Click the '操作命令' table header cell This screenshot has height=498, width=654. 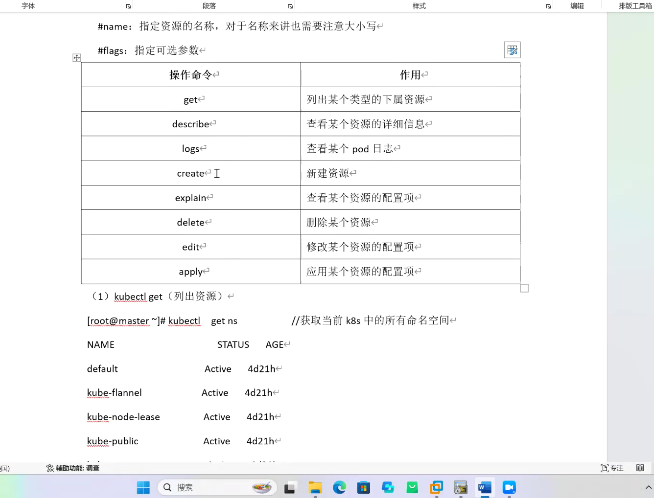tap(191, 75)
